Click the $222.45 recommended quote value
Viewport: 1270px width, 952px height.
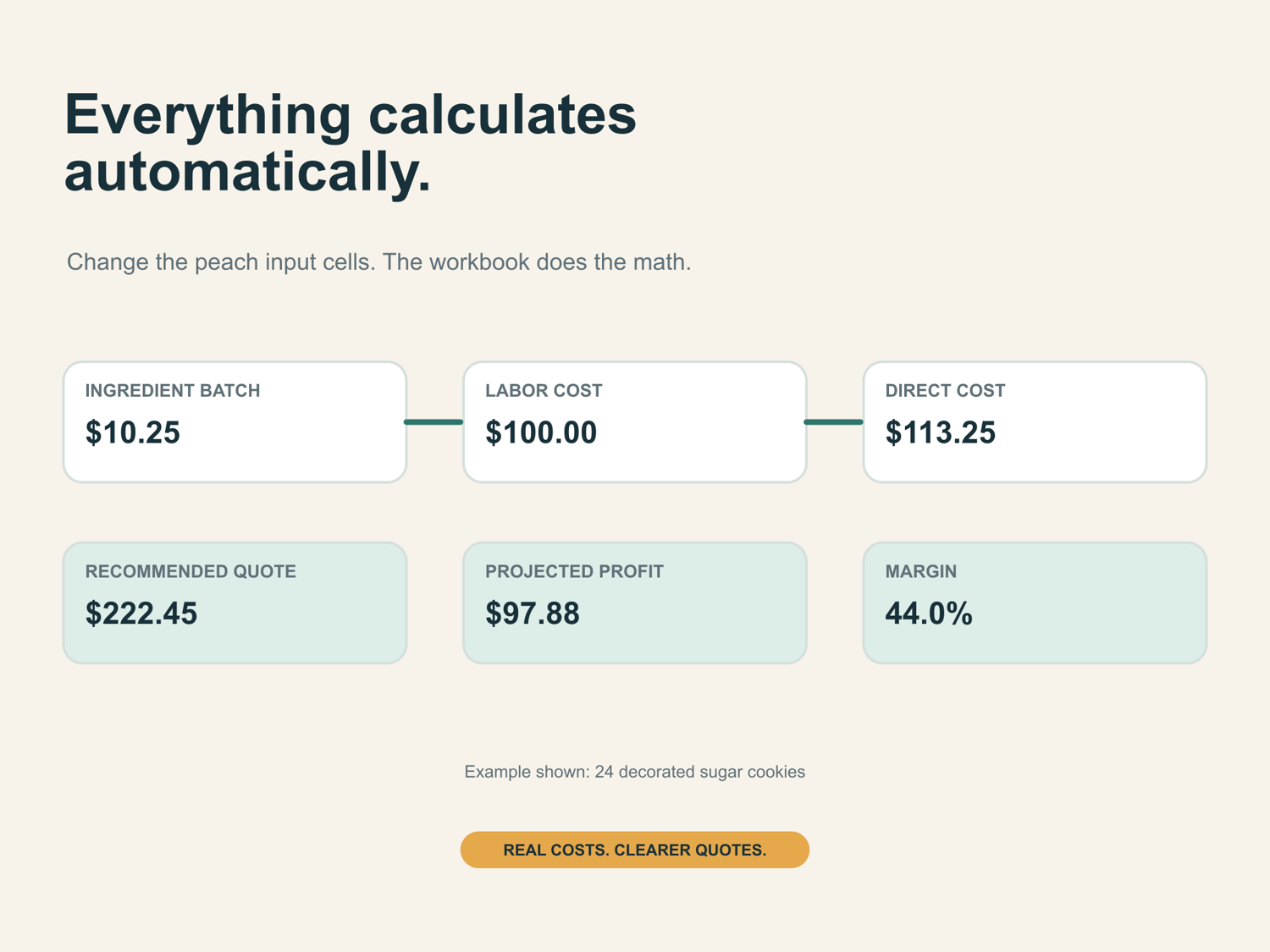(141, 614)
